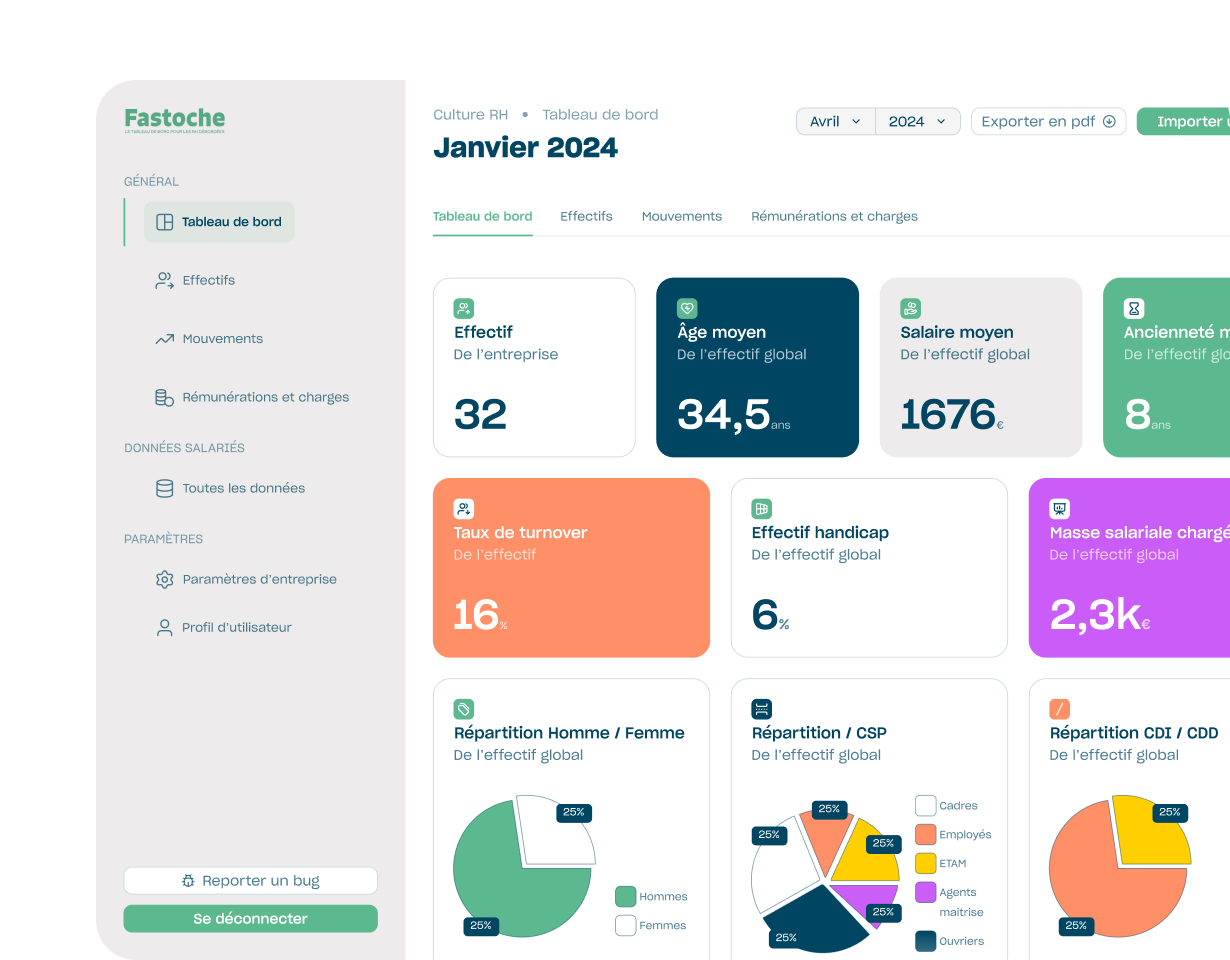This screenshot has height=960, width=1230.
Task: Click the Effectifs people icon in sidebar
Action: coord(164,281)
